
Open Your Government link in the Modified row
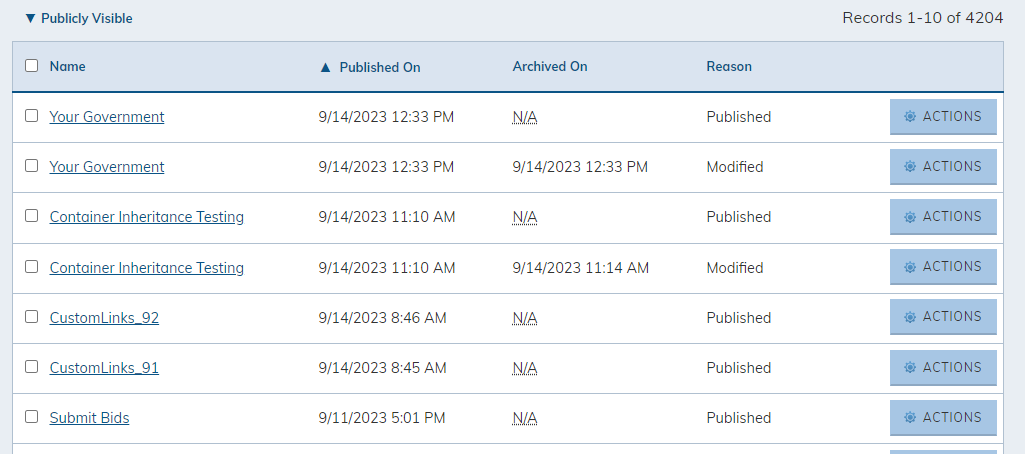107,167
